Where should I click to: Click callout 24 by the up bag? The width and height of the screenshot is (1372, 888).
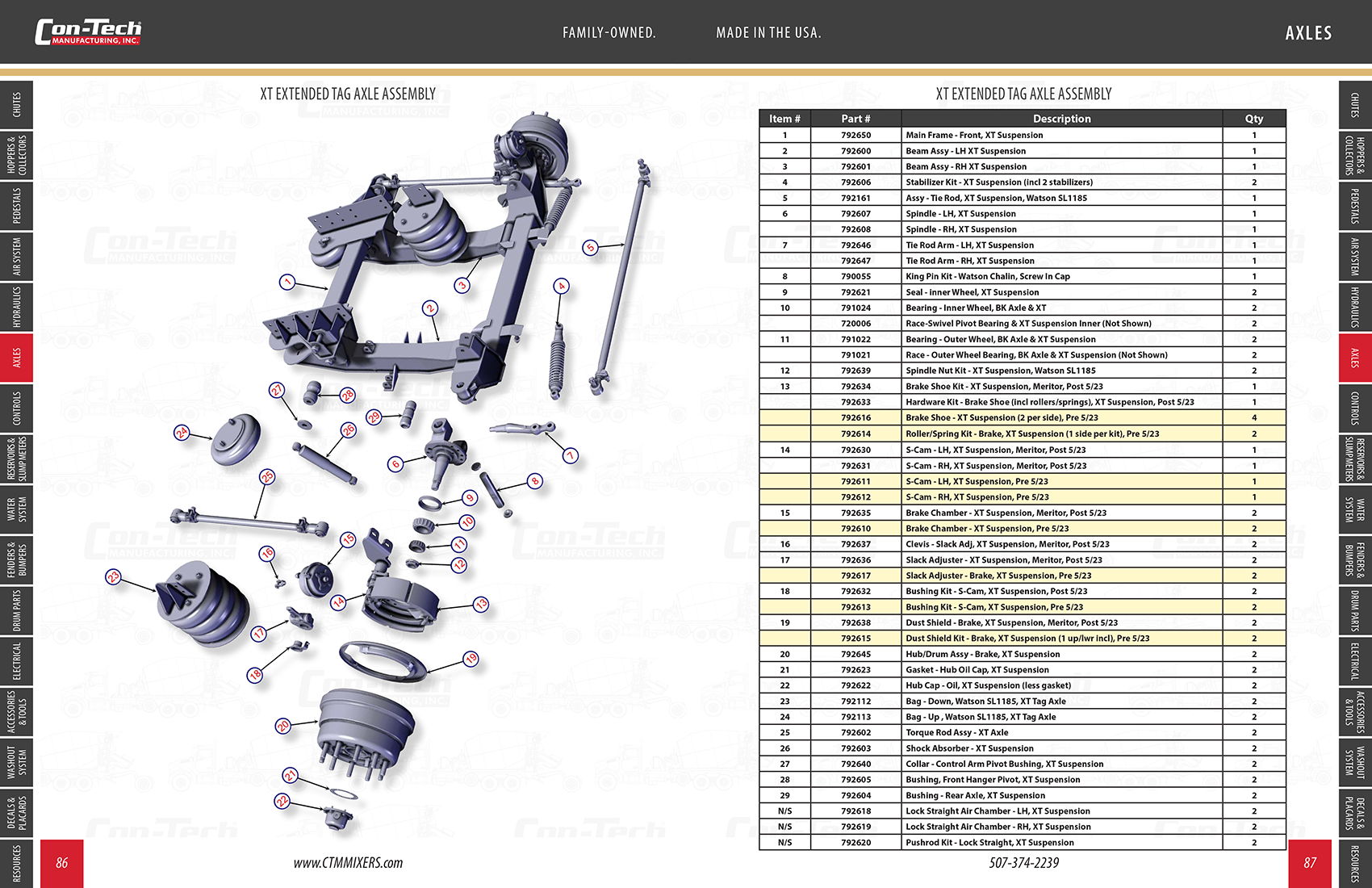182,433
